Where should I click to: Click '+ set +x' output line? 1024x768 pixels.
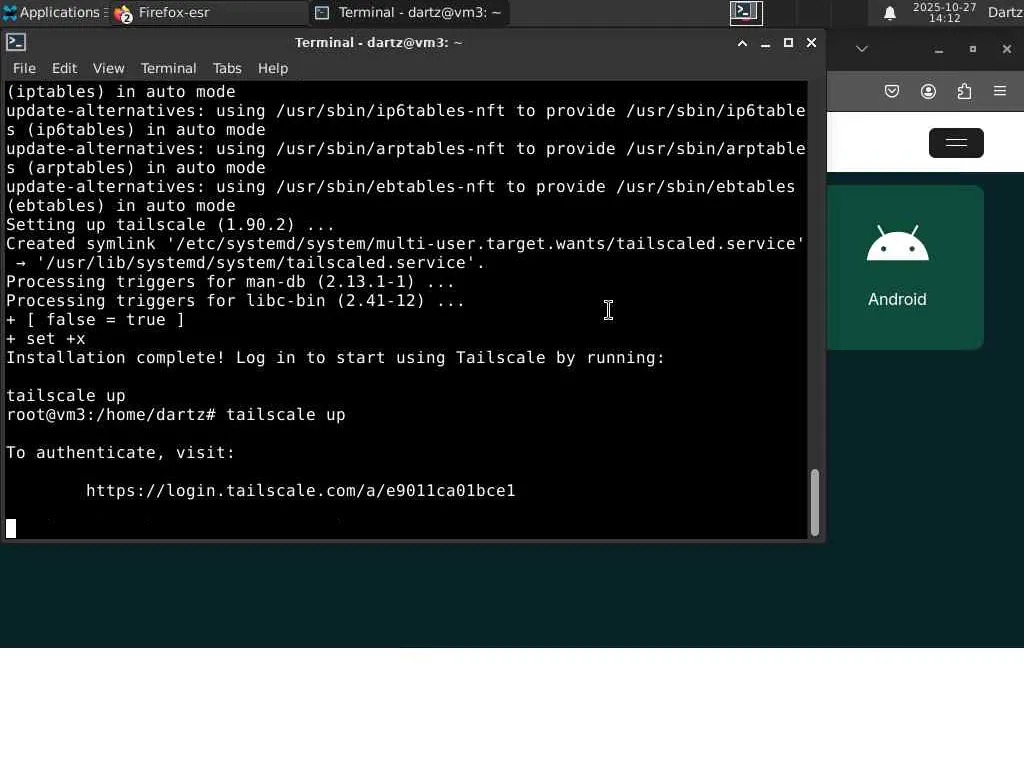coord(46,339)
